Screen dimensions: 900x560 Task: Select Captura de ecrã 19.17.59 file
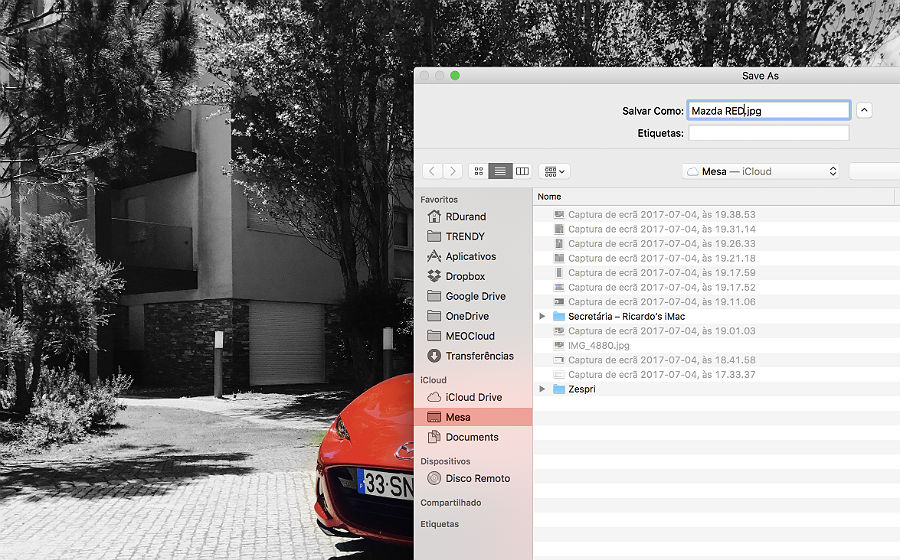tap(716, 273)
